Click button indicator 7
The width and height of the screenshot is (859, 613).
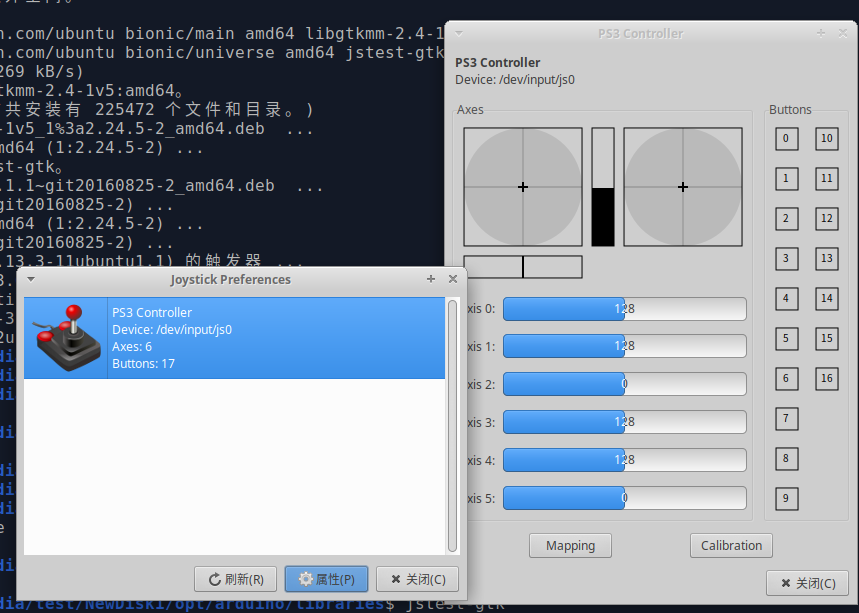tap(787, 419)
